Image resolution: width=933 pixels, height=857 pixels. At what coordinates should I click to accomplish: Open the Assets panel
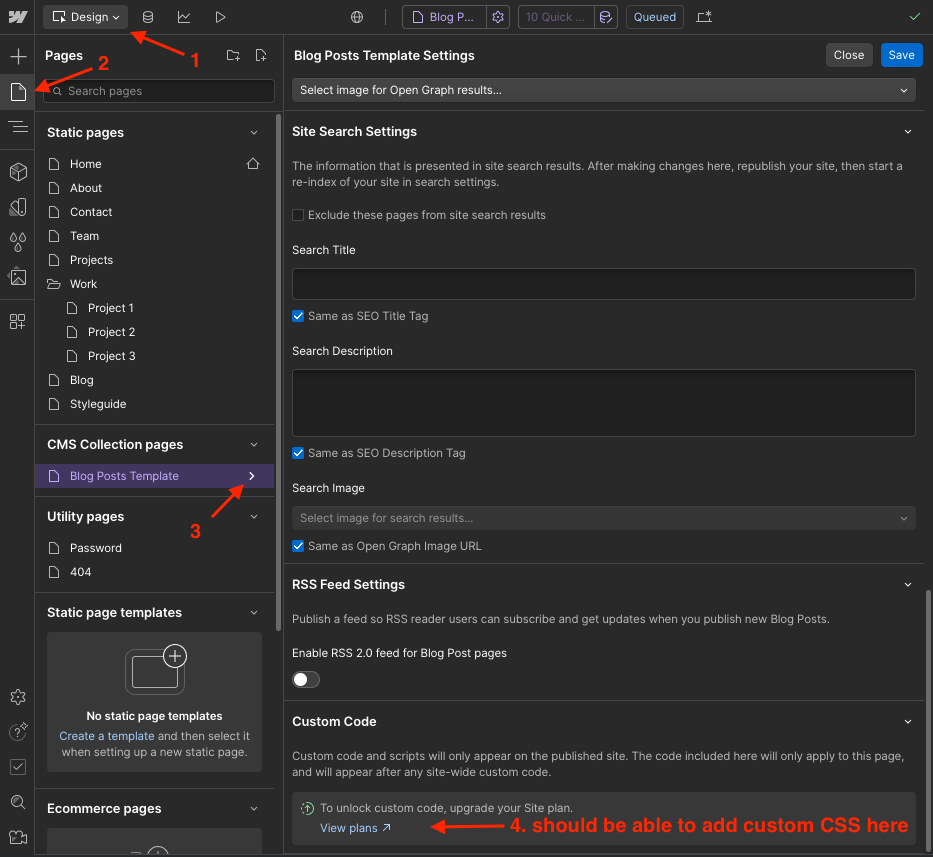coord(17,277)
